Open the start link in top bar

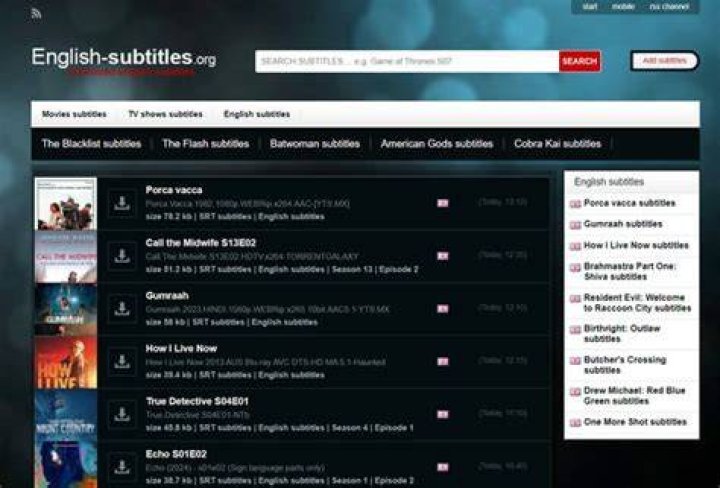point(590,6)
